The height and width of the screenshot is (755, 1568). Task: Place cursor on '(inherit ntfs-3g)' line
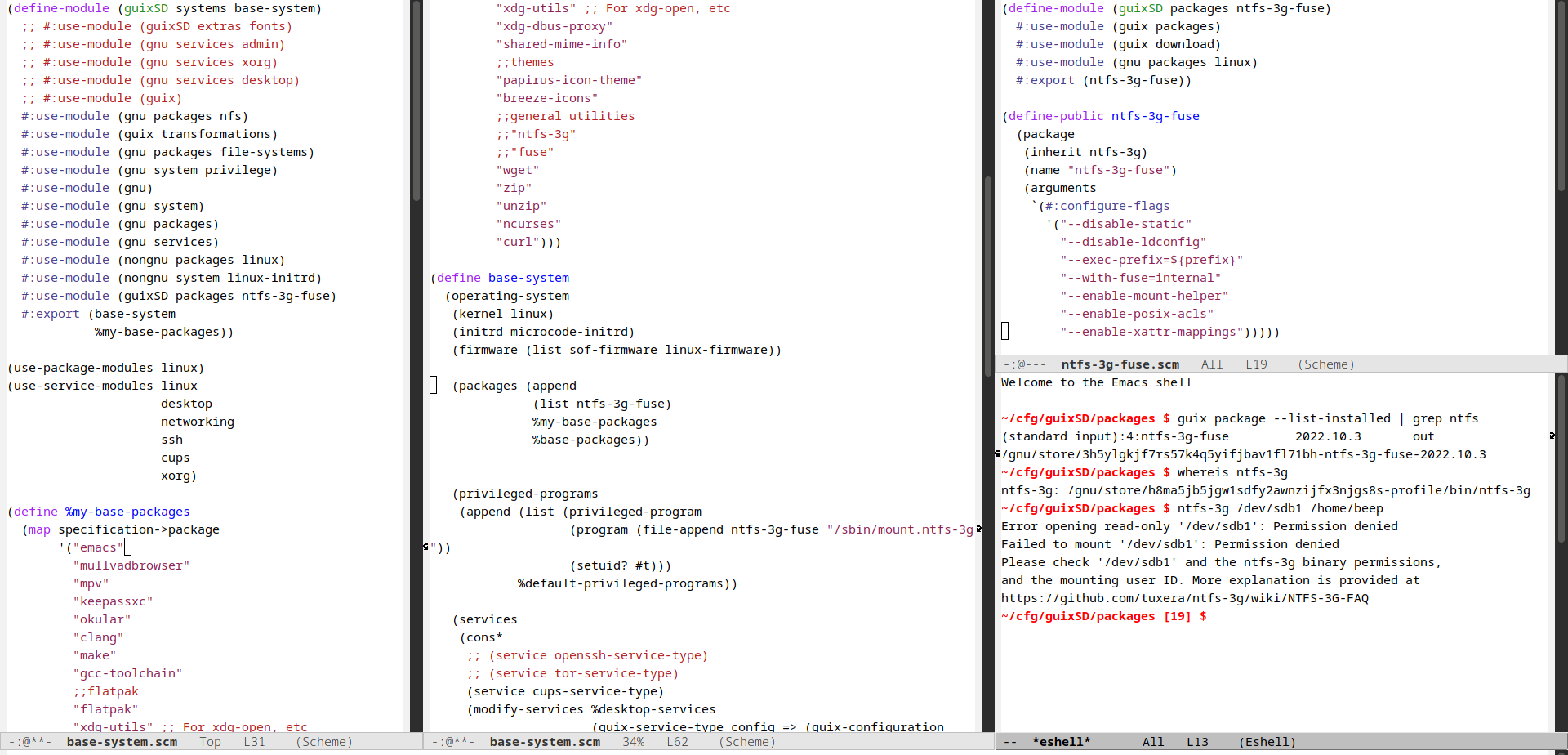coord(1085,152)
